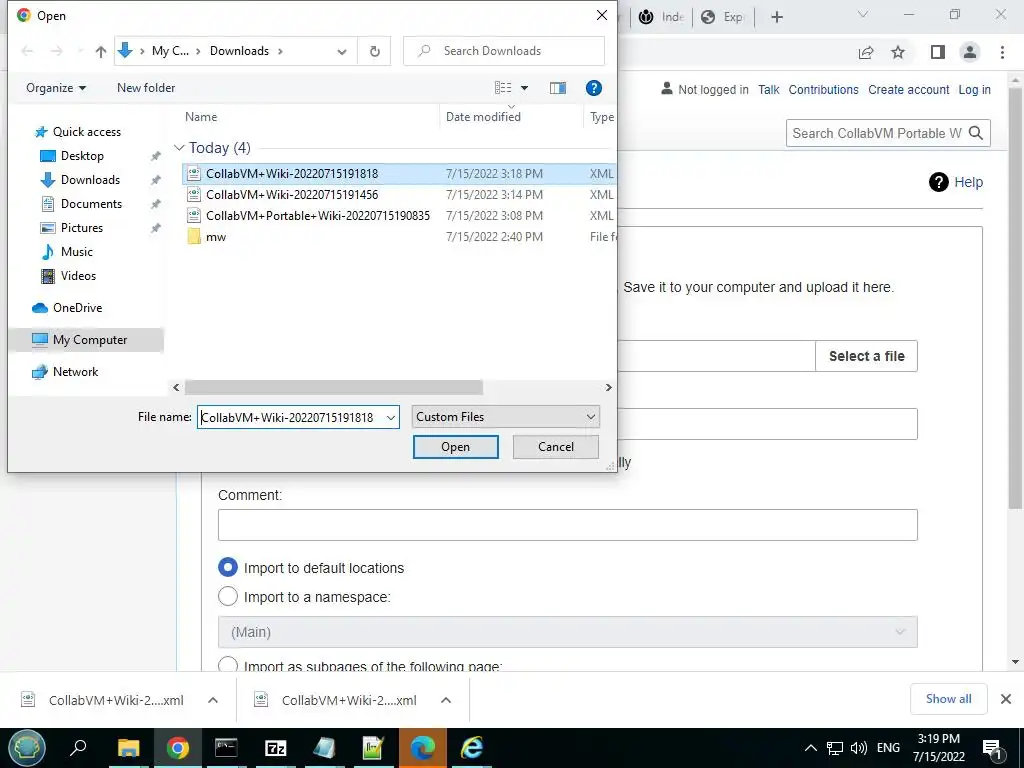The height and width of the screenshot is (768, 1024).
Task: Select the mw folder
Action: tap(216, 236)
